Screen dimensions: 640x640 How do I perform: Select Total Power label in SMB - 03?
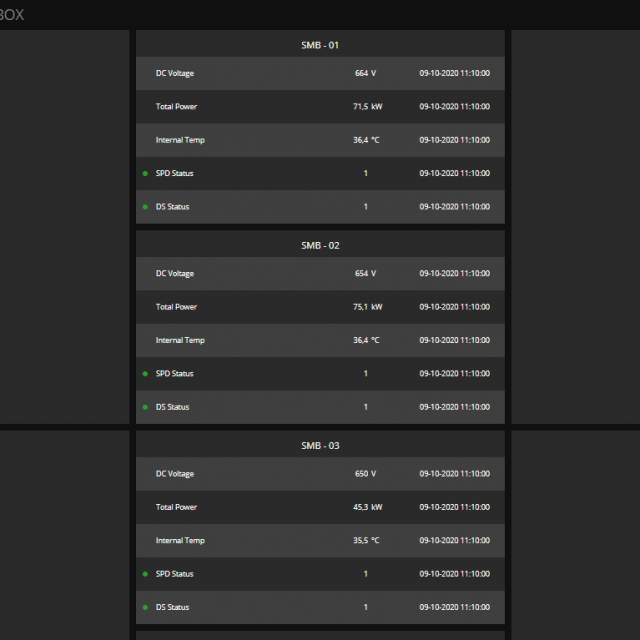176,507
